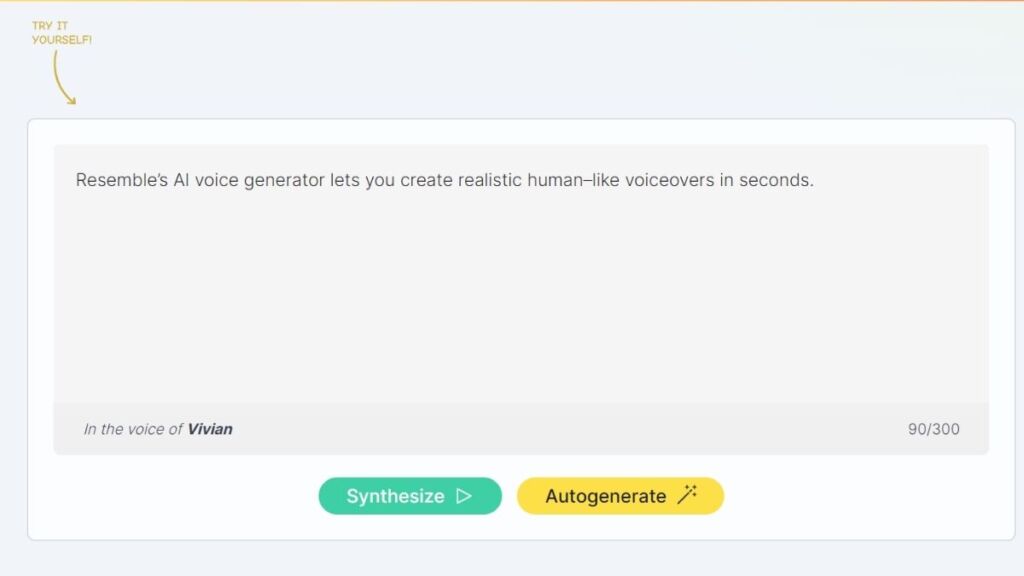Click the "Autogenerate" text label
The image size is (1024, 576).
pos(605,496)
